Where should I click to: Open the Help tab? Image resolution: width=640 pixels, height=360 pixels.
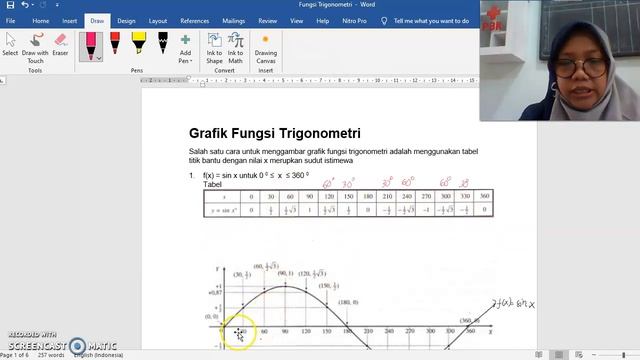322,21
